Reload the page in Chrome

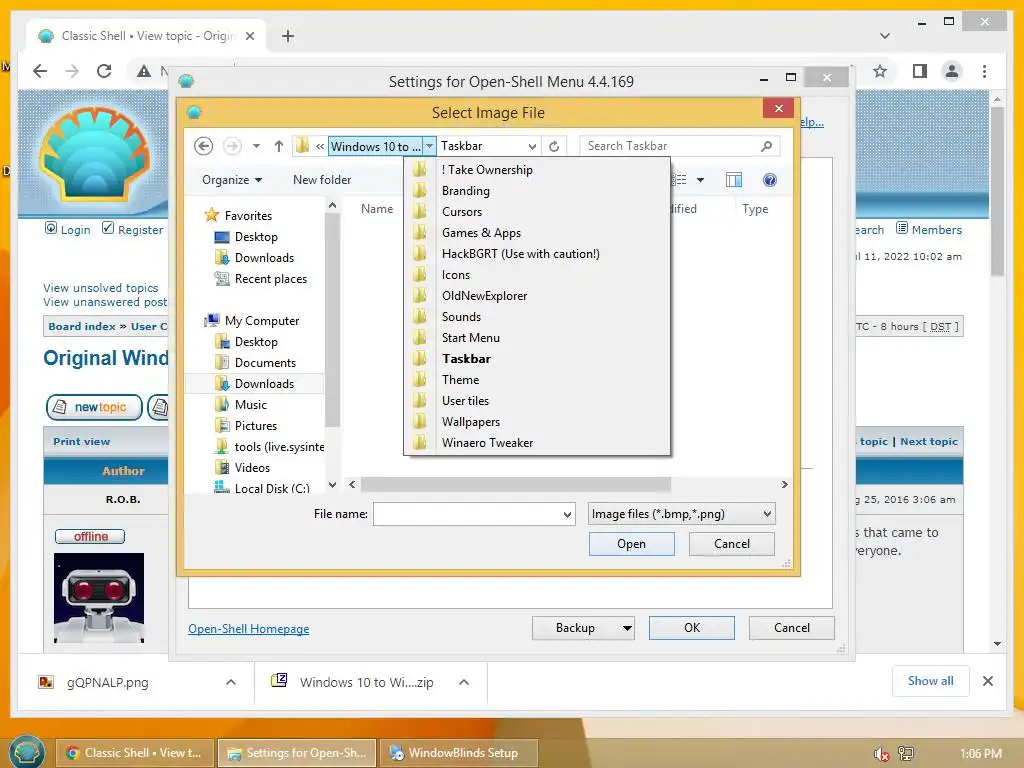(x=104, y=71)
